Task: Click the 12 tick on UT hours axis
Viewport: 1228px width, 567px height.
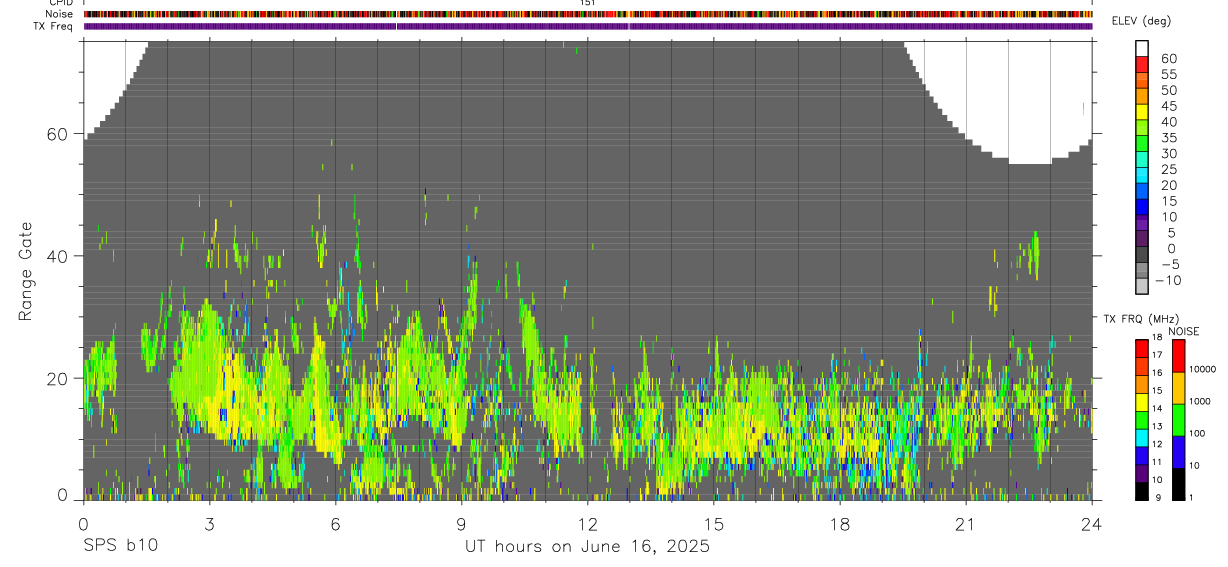Action: 588,523
